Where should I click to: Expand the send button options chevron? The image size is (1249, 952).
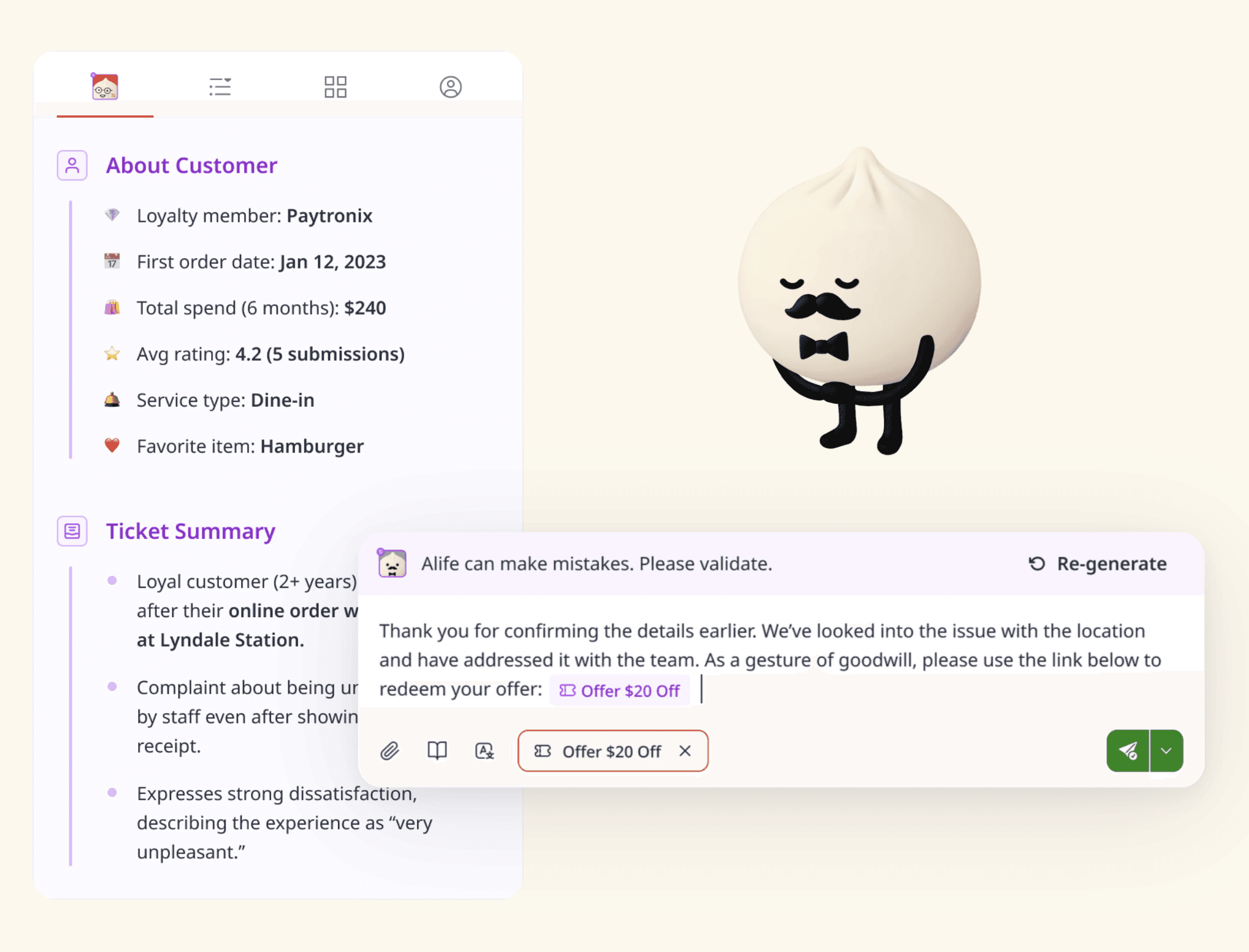(1165, 751)
